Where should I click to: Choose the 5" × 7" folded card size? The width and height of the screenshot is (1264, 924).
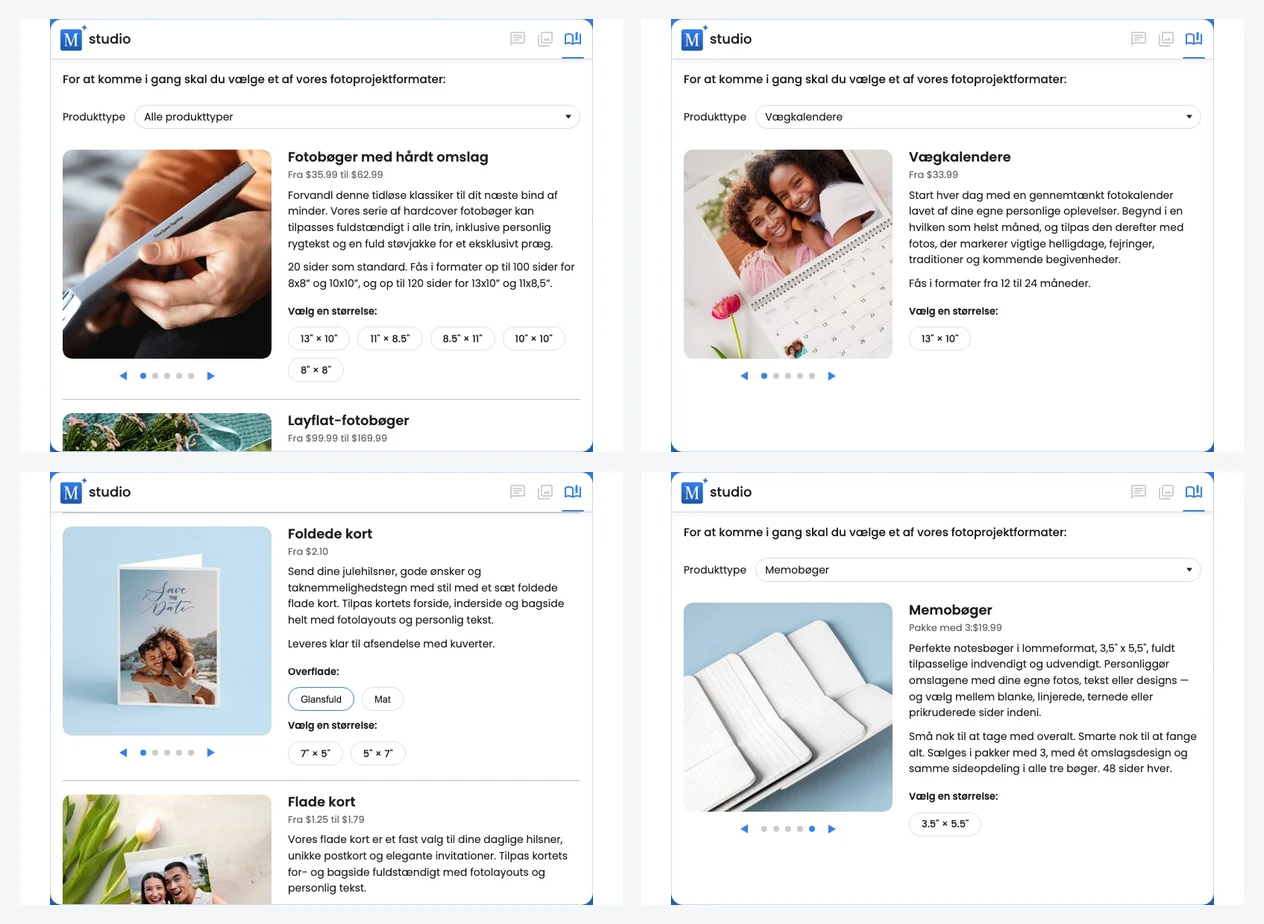(x=378, y=753)
